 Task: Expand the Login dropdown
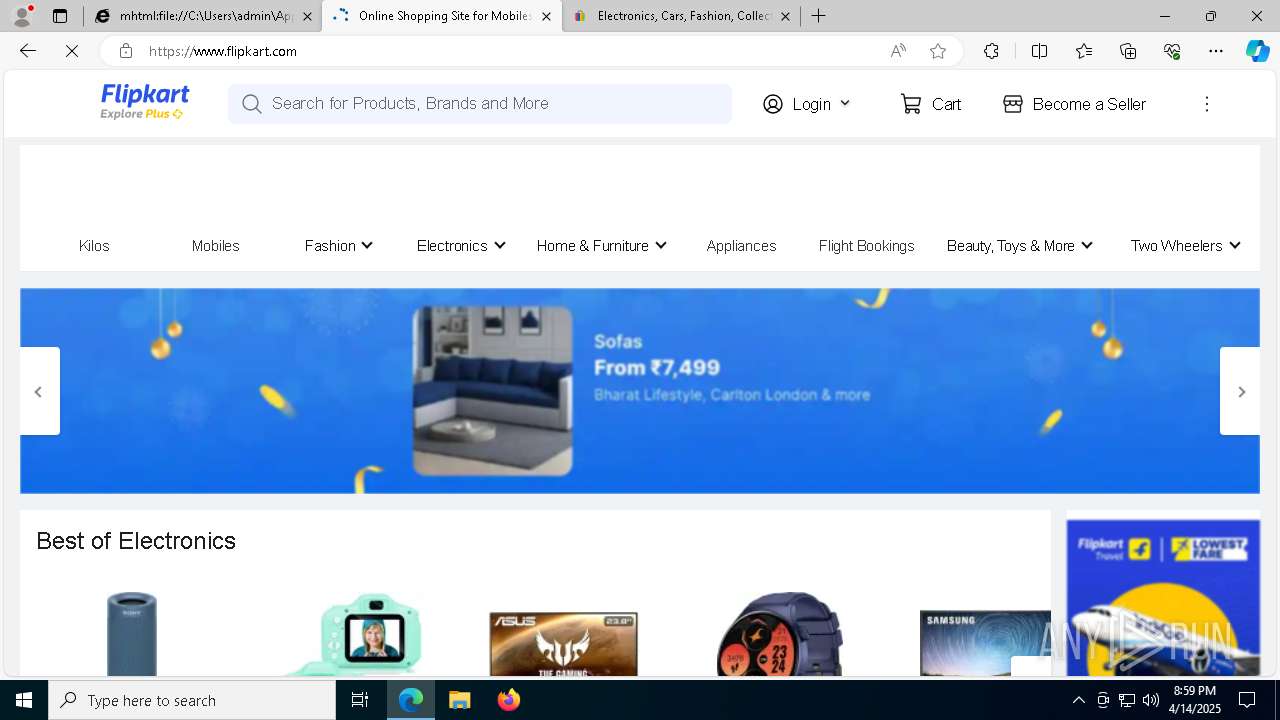coord(845,103)
